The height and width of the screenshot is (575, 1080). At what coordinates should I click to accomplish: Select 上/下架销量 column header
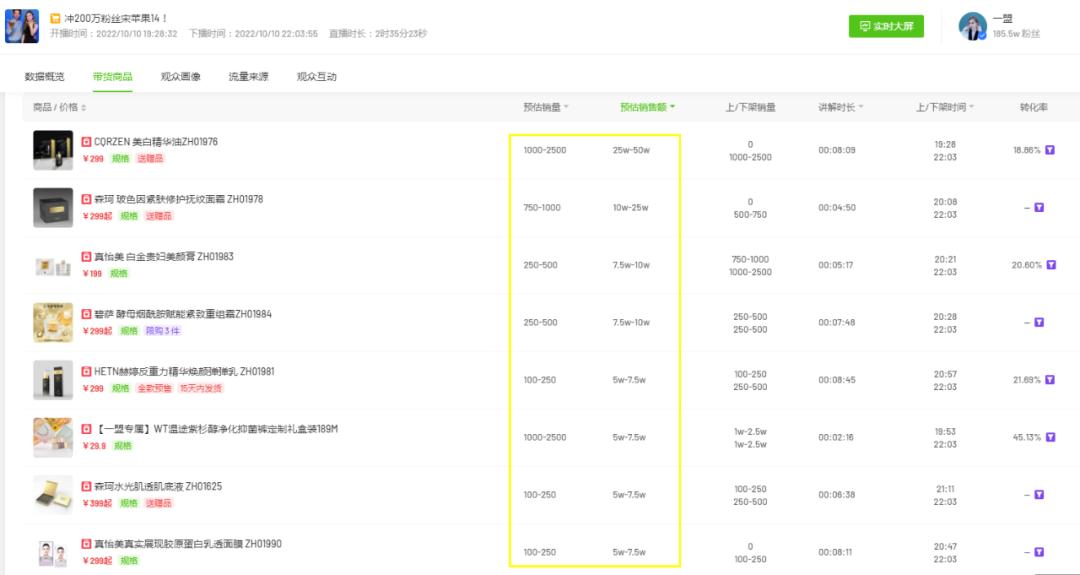[x=750, y=107]
